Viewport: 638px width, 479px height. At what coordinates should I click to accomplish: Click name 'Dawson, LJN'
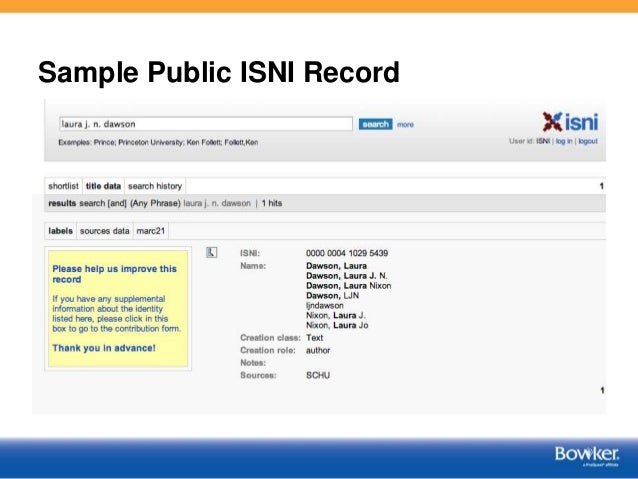click(x=332, y=295)
